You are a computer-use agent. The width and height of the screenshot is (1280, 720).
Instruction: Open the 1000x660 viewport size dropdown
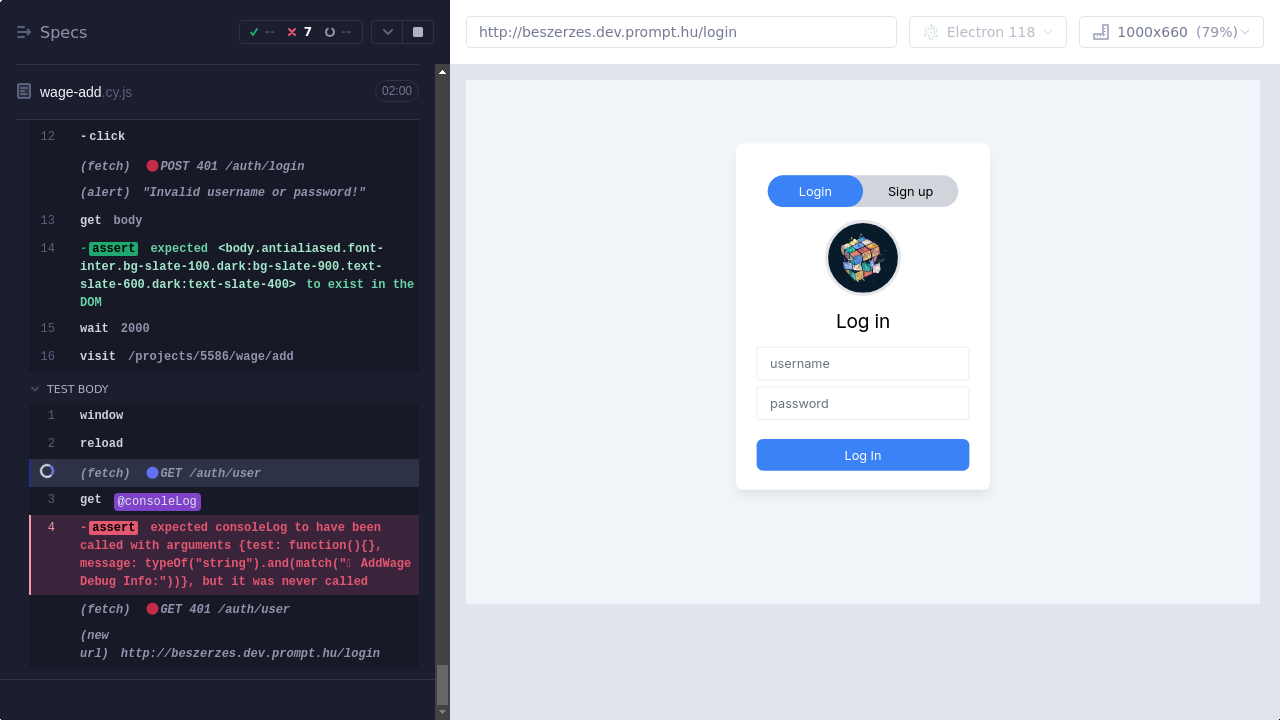(x=1171, y=32)
